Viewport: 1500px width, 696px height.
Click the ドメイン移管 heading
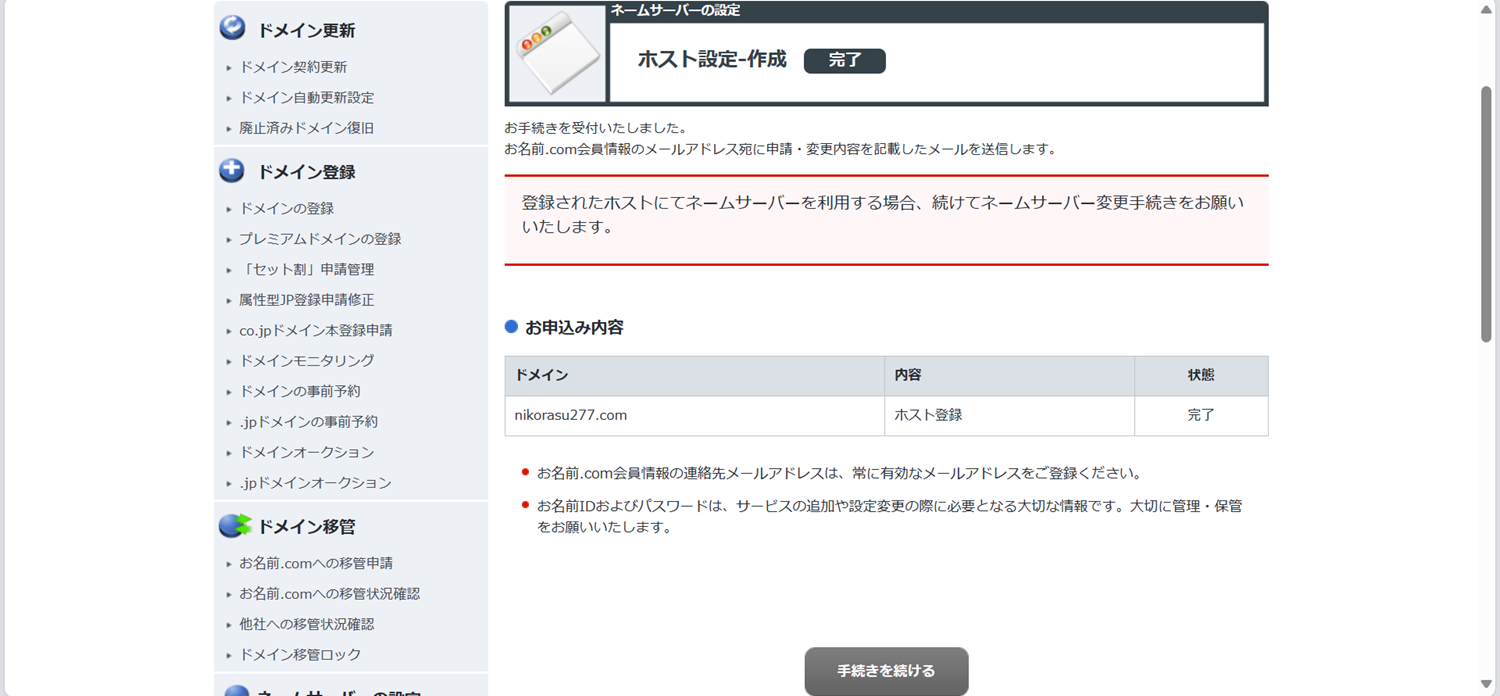click(306, 527)
